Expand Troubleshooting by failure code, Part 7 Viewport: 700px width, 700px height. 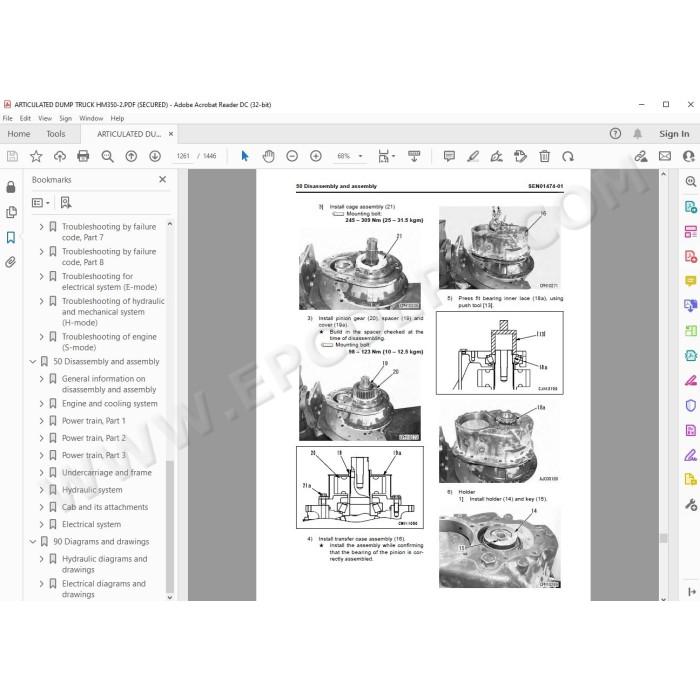(x=42, y=227)
